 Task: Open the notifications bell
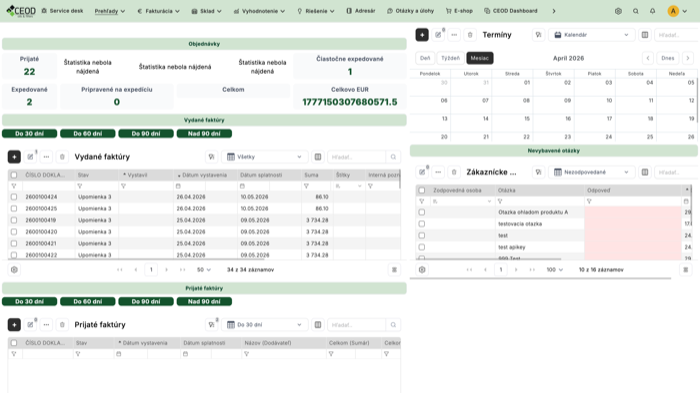click(653, 11)
